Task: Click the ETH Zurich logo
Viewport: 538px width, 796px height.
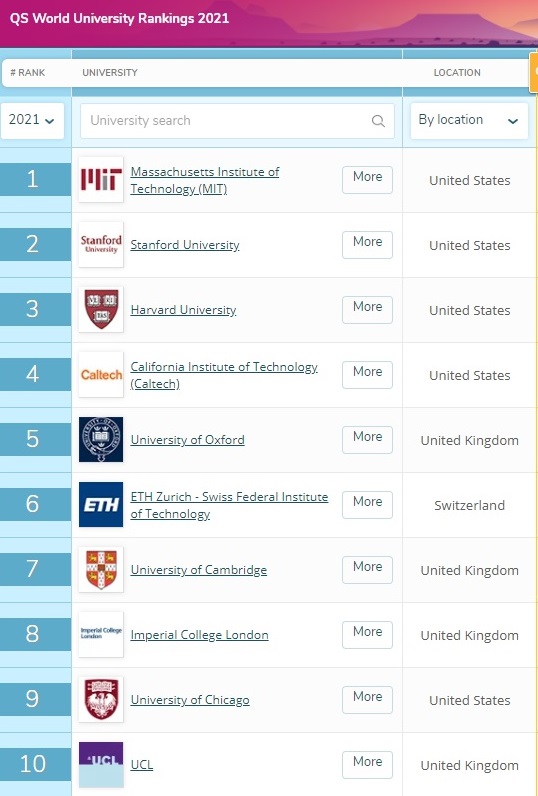Action: pos(101,505)
